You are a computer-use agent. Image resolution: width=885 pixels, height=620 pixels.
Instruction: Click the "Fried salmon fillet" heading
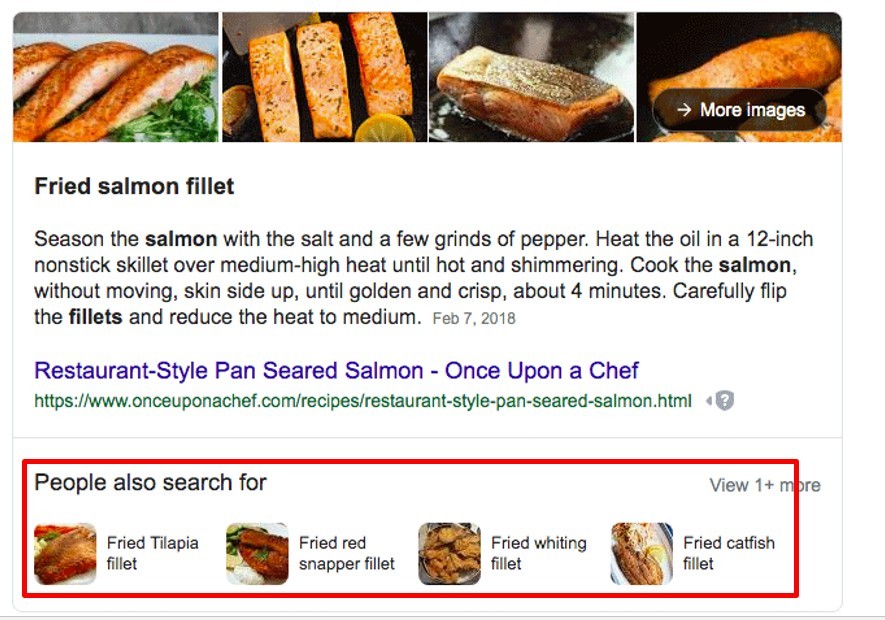pos(134,186)
